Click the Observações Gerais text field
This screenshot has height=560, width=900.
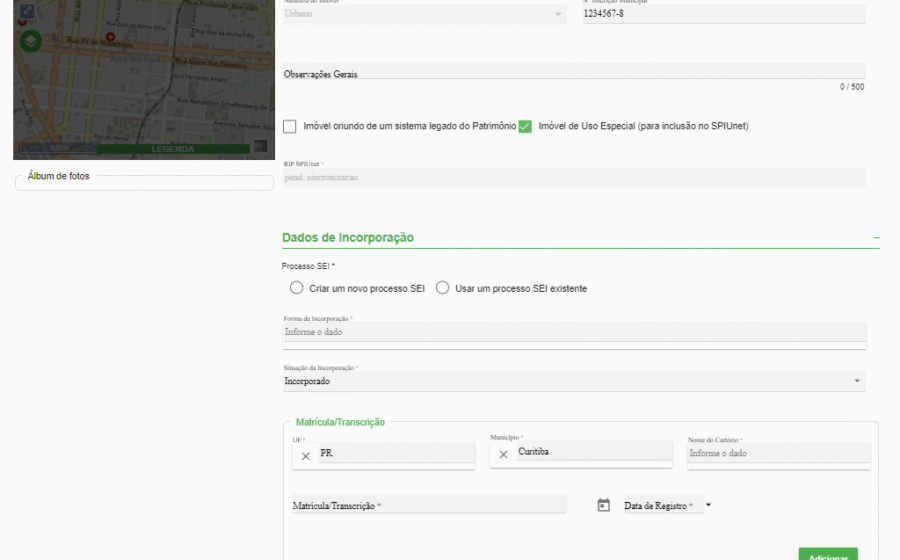tap(574, 71)
